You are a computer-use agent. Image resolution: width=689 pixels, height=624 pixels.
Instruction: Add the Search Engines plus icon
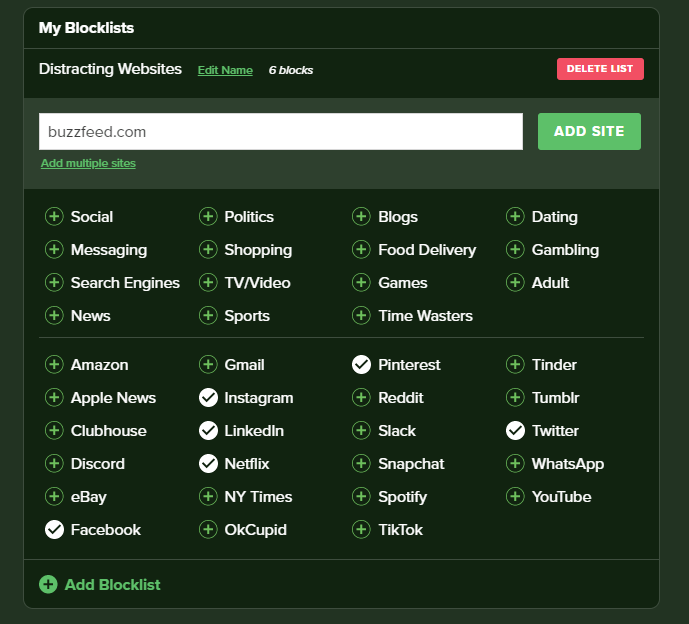click(x=54, y=283)
